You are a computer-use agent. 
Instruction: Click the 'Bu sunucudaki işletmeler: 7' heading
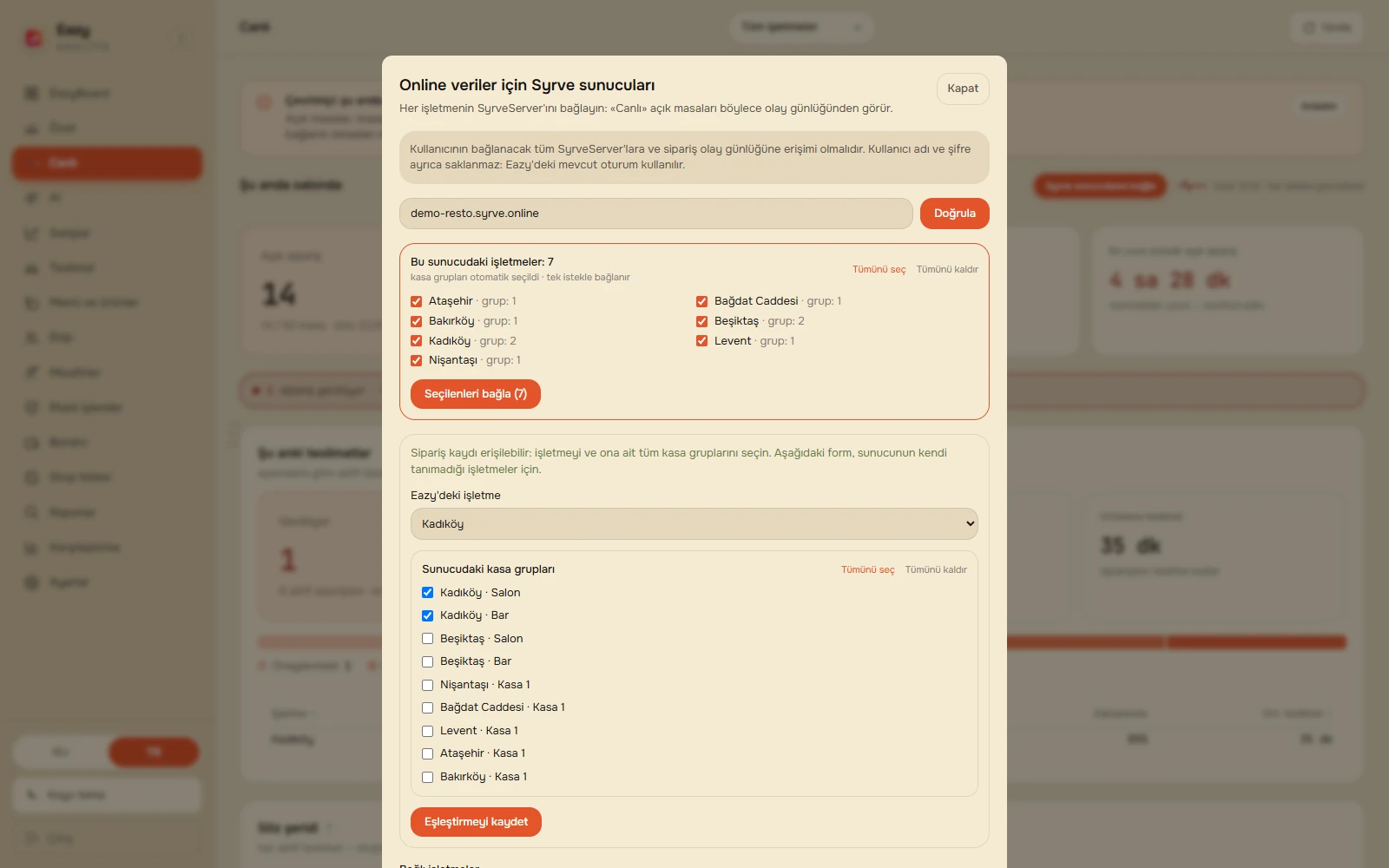click(x=482, y=261)
